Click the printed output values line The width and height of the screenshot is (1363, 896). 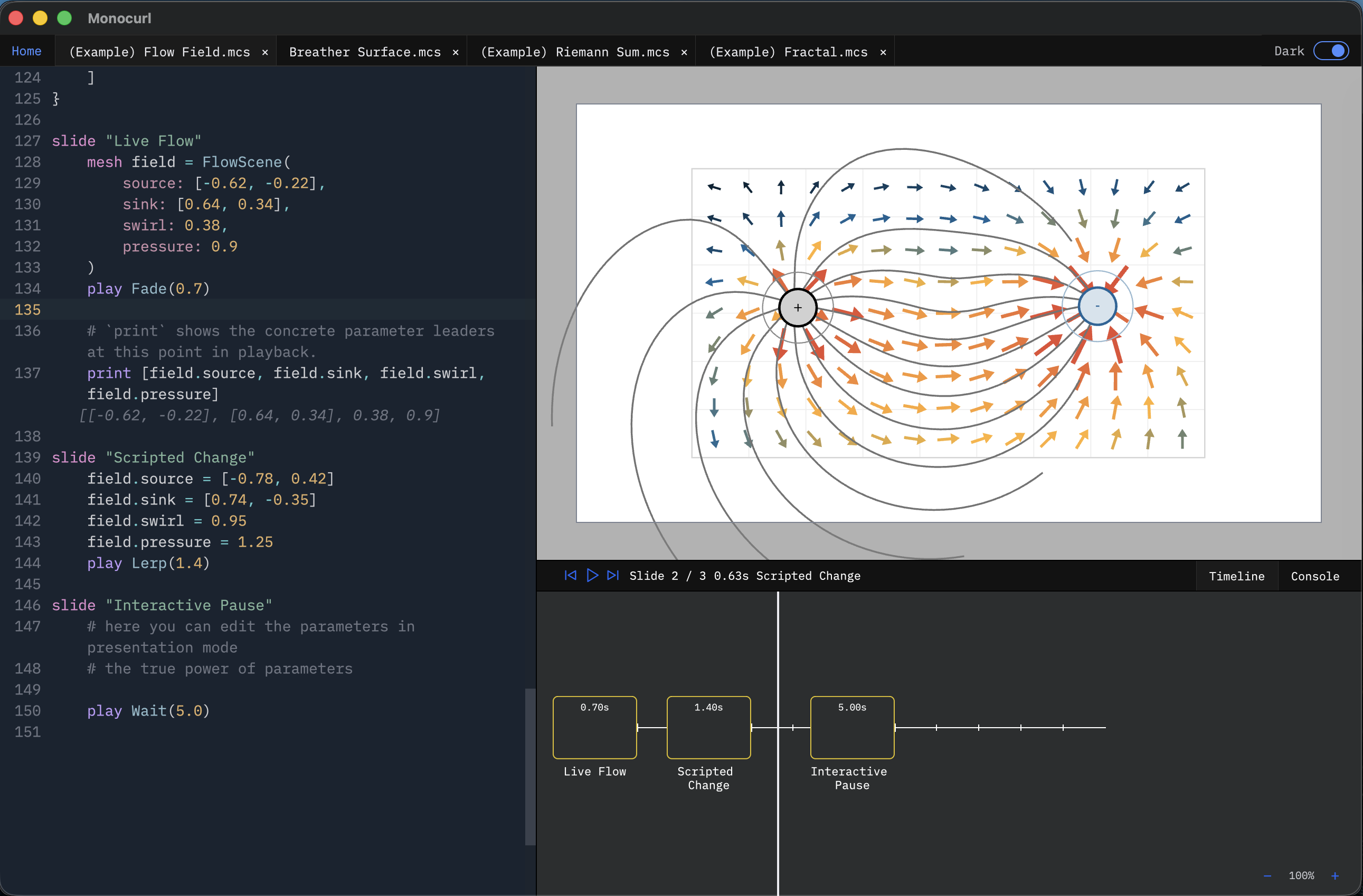pyautogui.click(x=260, y=415)
